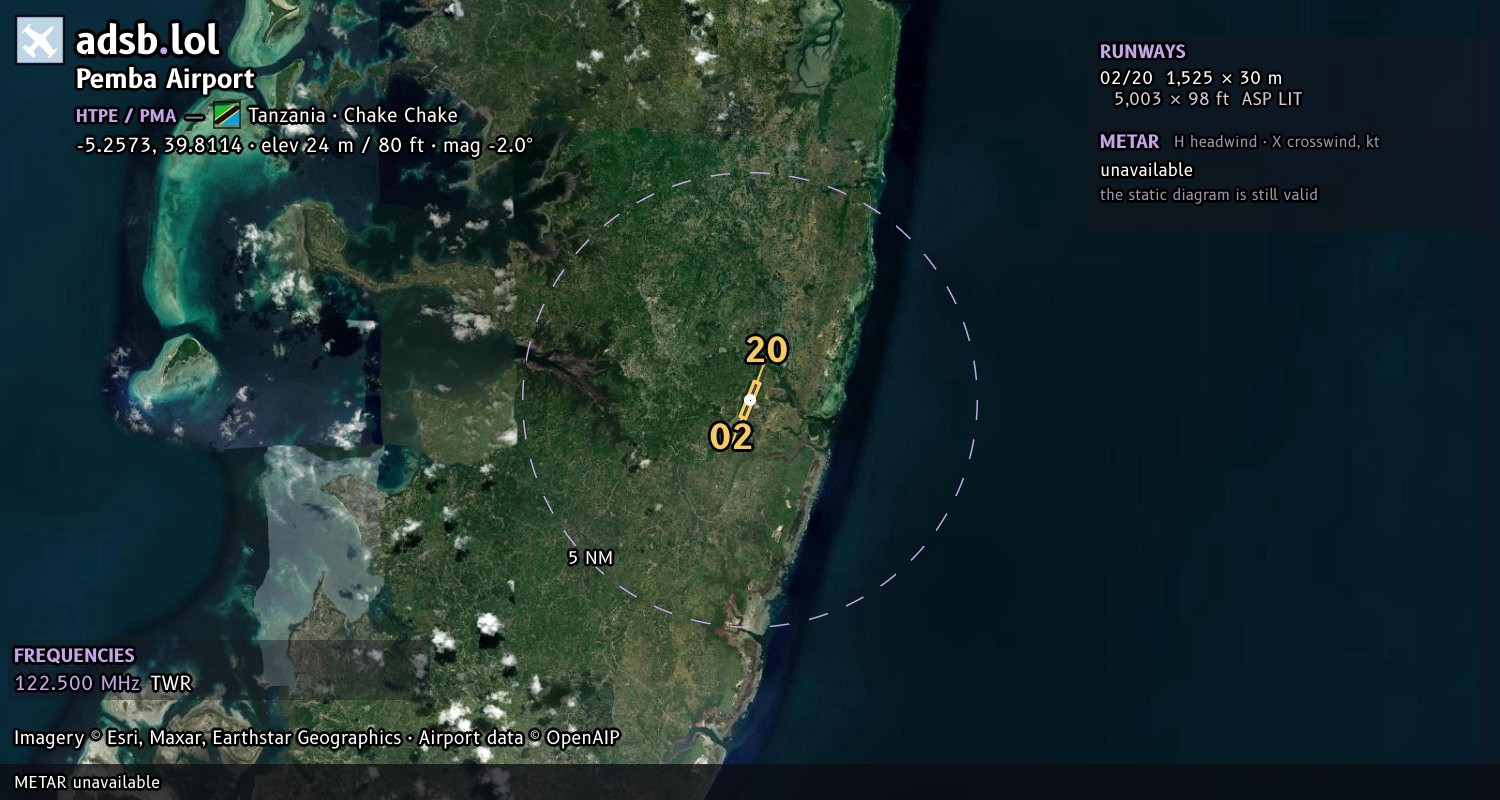Click 'the static diagram is still valid' note
The width and height of the screenshot is (1500, 800).
tap(1209, 195)
